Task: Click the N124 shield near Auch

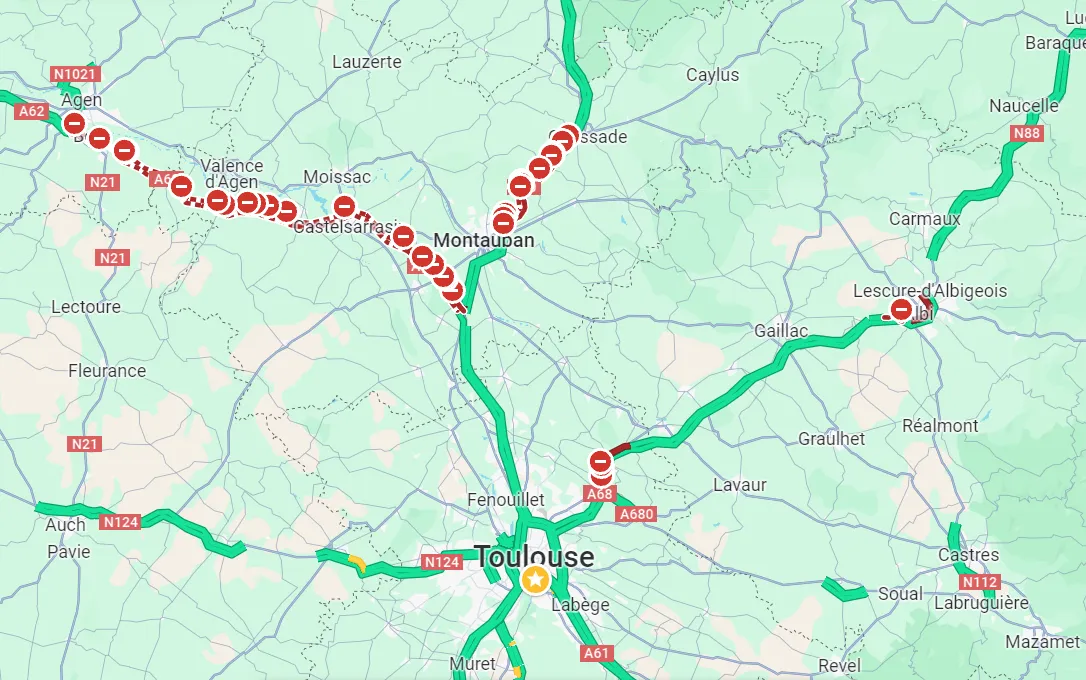Action: coord(121,521)
